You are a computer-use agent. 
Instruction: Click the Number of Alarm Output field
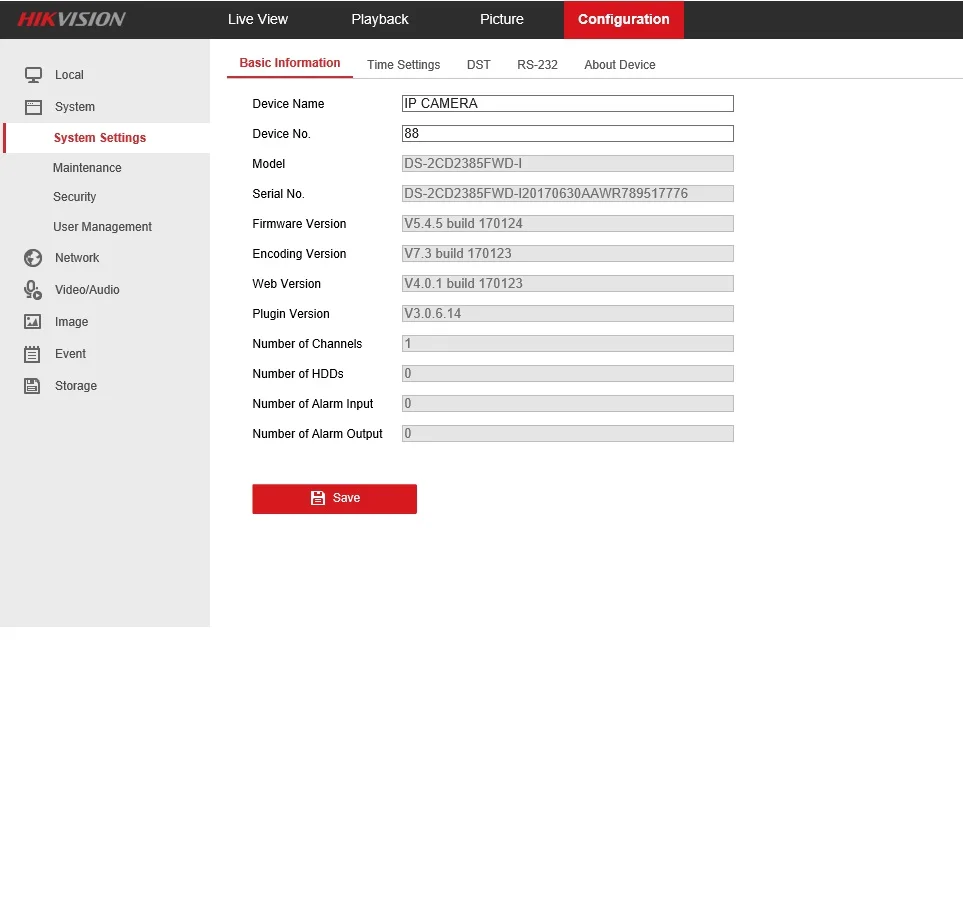click(567, 434)
